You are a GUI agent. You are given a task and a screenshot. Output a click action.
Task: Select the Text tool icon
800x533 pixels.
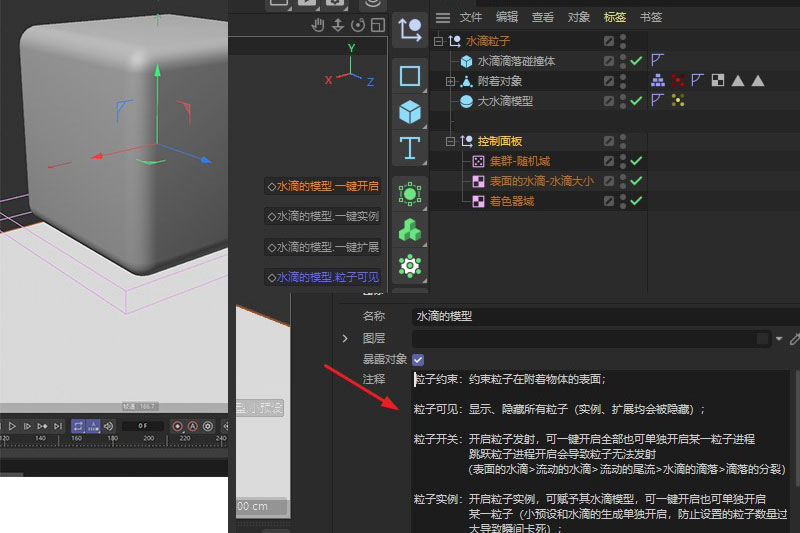(x=410, y=148)
